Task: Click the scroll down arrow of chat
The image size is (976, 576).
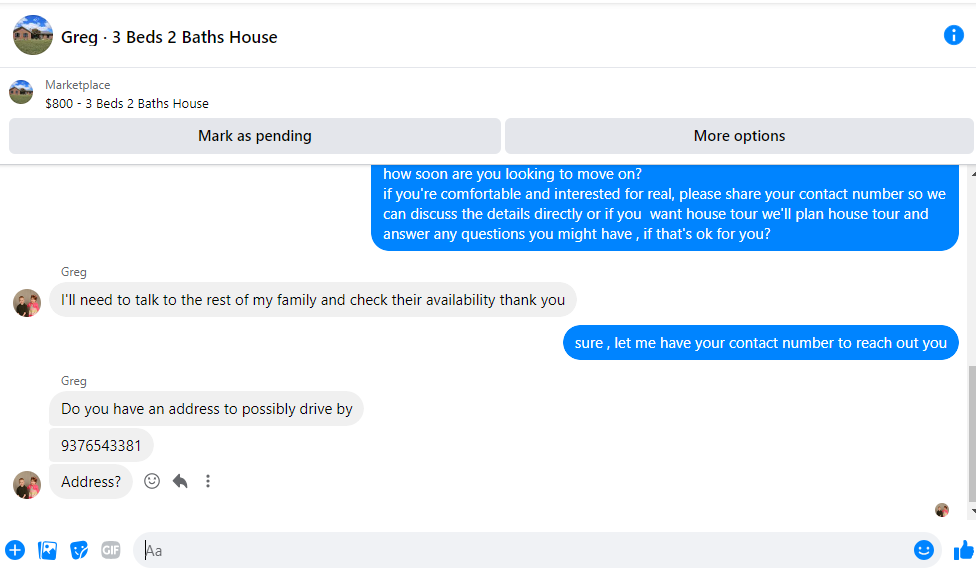Action: (973, 511)
